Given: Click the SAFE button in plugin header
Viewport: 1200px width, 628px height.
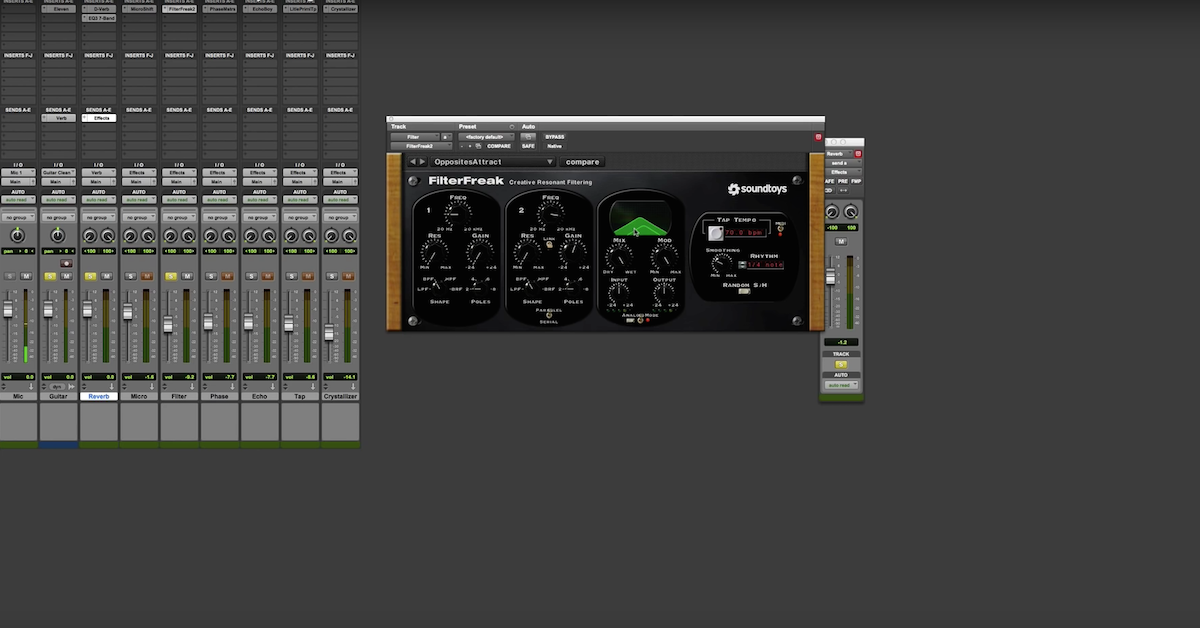Looking at the screenshot, I should coord(528,146).
